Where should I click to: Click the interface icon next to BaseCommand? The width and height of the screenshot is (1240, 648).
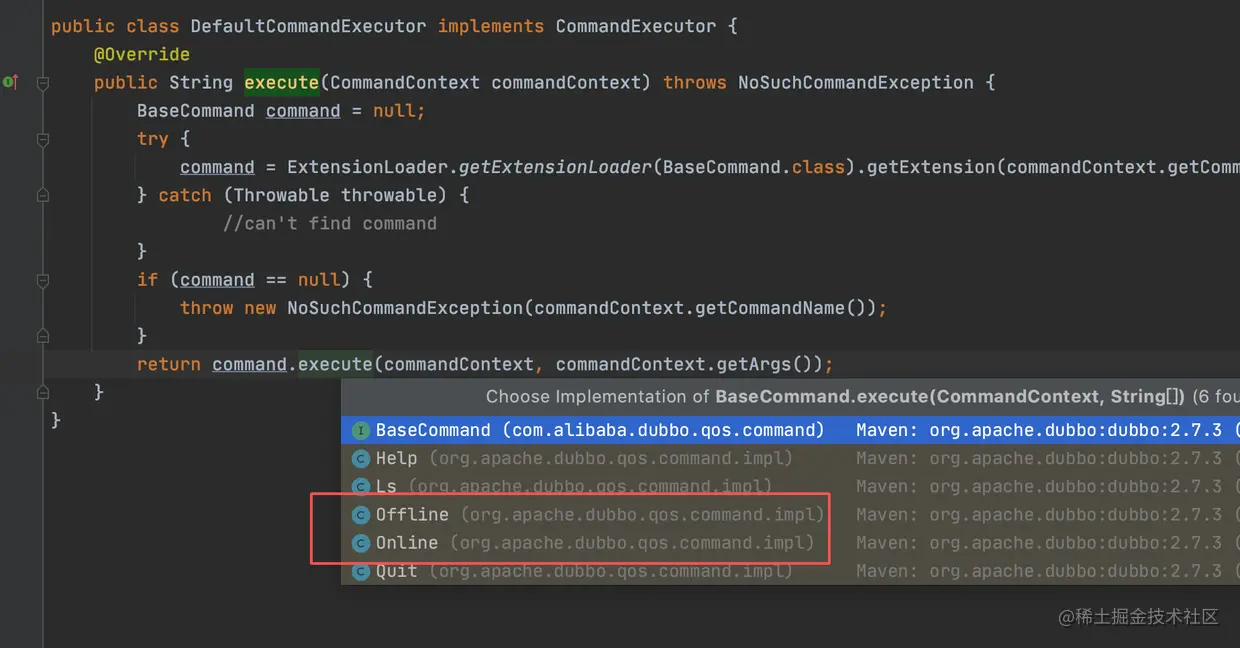tap(360, 431)
